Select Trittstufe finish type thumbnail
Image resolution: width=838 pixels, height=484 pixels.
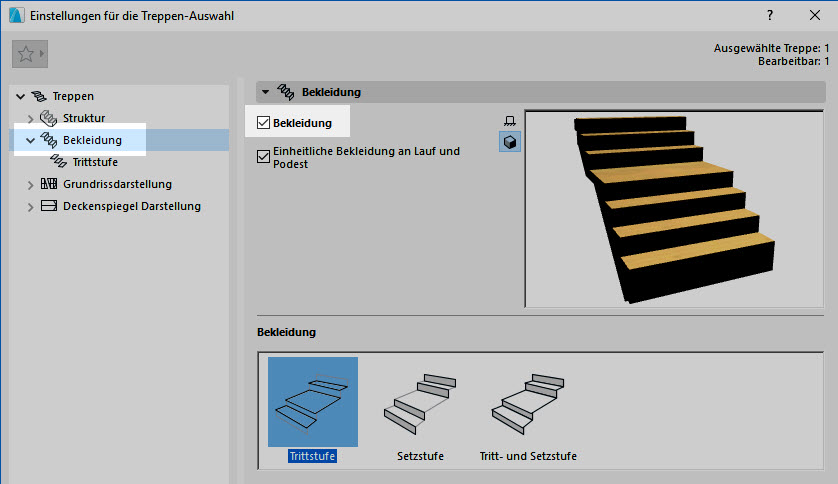coord(313,402)
